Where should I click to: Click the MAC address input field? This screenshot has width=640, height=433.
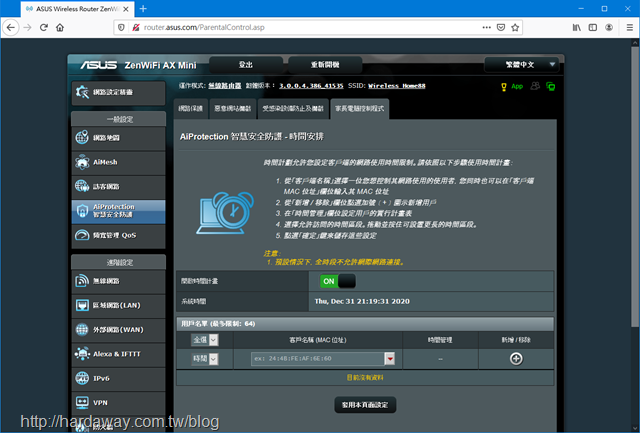tap(318, 359)
